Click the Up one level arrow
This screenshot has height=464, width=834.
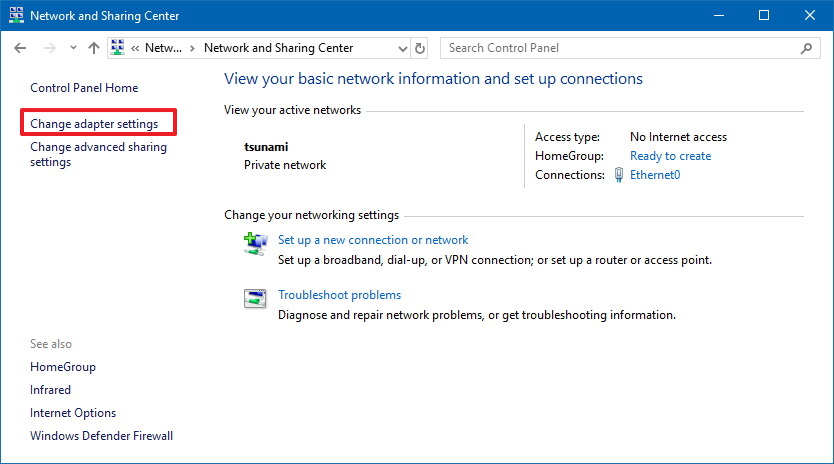[x=94, y=48]
